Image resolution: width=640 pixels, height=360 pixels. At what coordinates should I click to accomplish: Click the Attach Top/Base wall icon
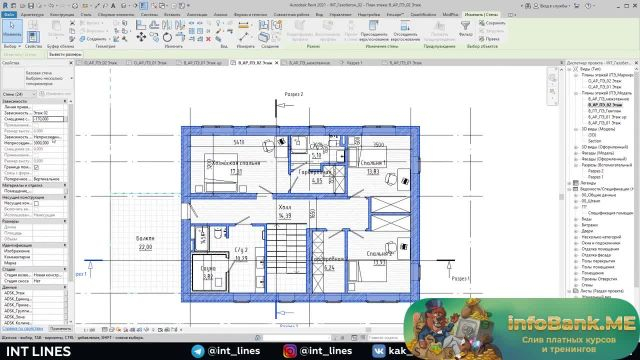(373, 26)
